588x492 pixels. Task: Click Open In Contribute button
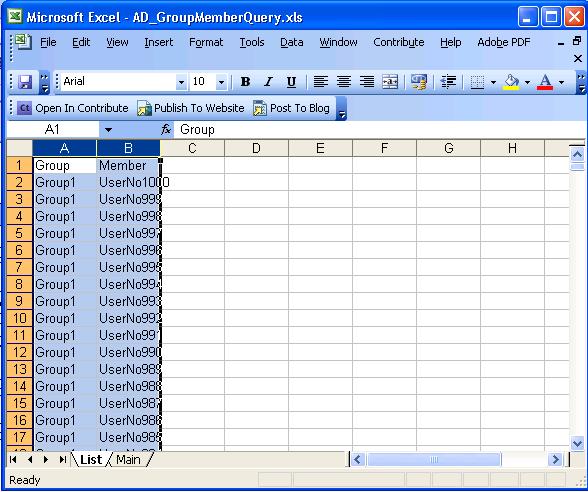coord(73,108)
